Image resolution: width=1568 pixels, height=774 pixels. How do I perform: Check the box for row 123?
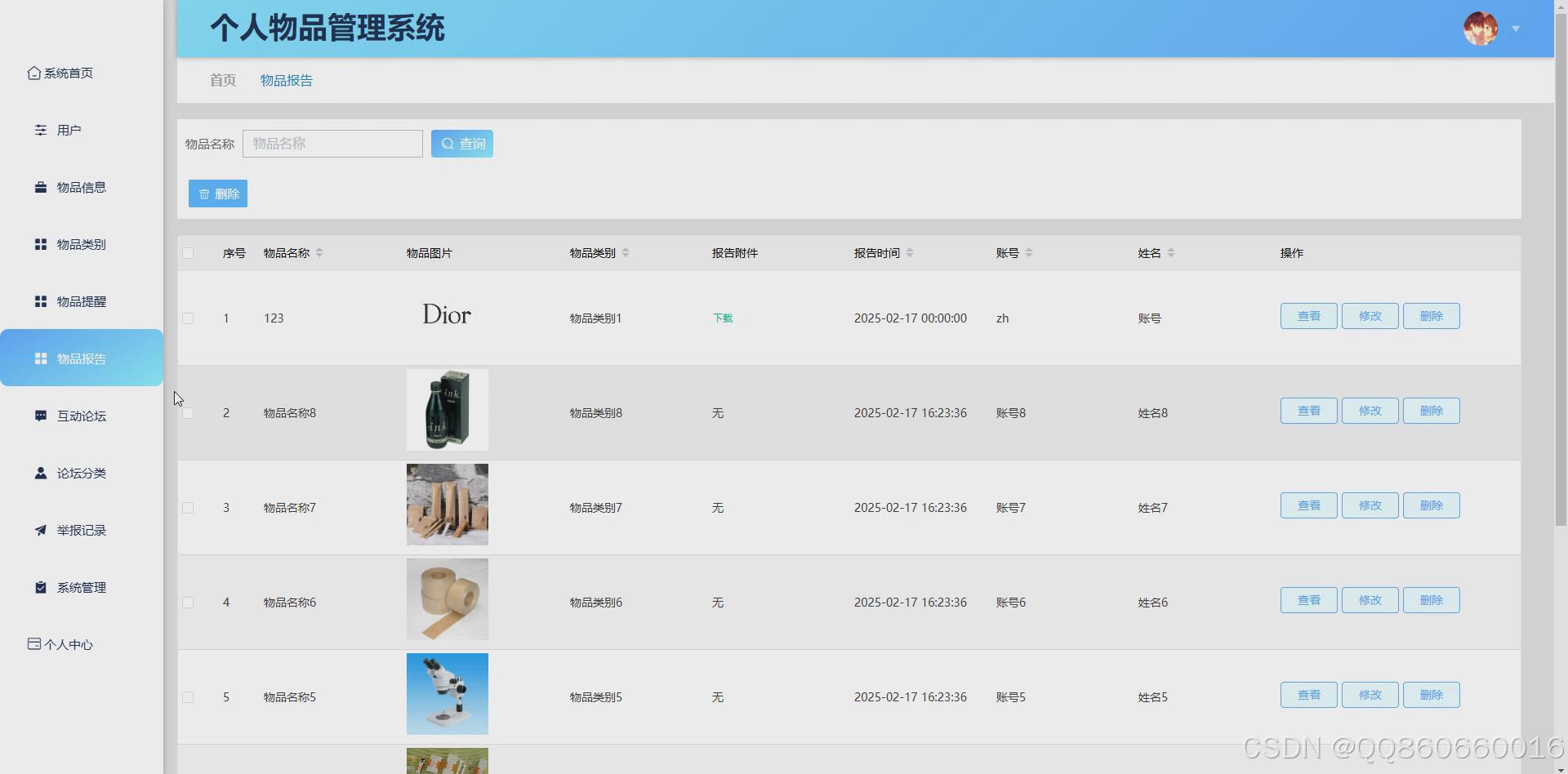click(188, 318)
